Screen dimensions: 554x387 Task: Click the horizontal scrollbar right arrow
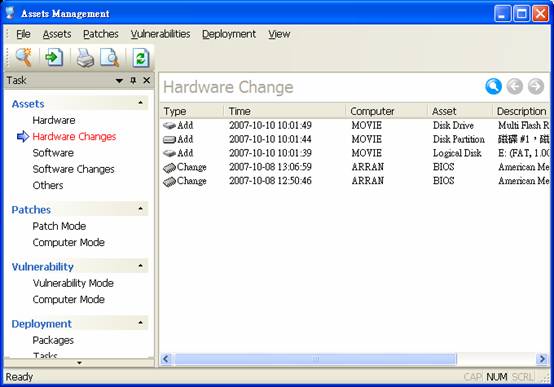tap(542, 359)
